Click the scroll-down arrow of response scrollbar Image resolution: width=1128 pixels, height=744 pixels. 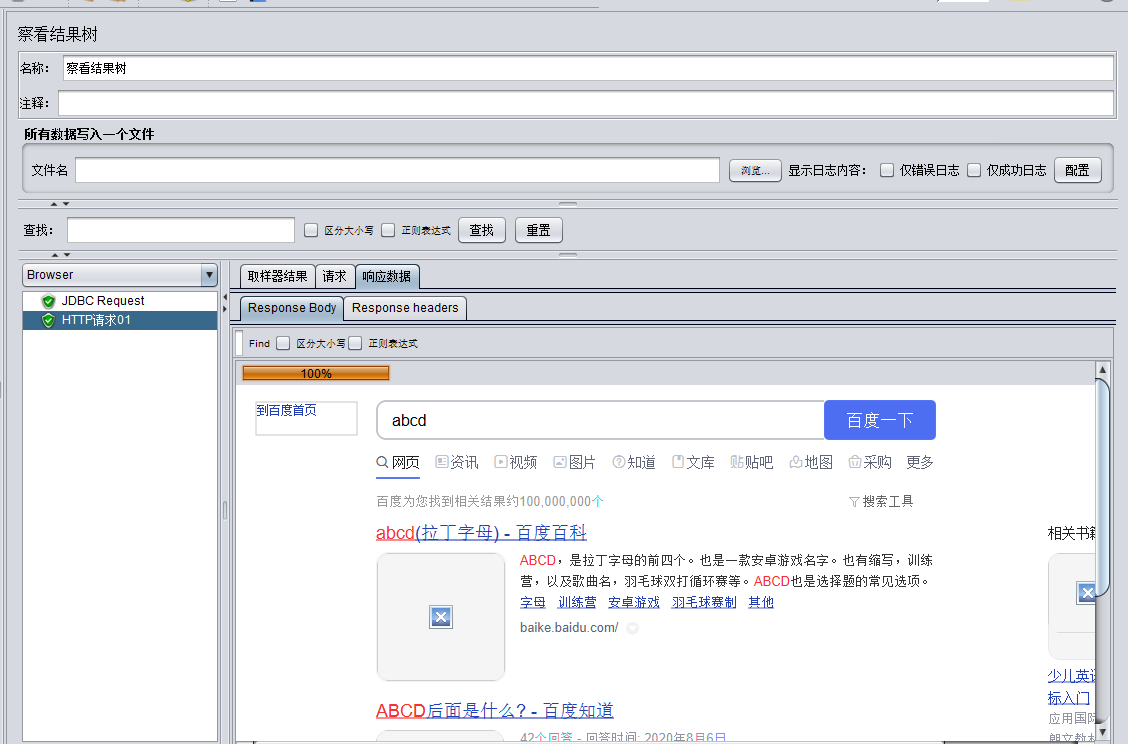click(x=1102, y=732)
